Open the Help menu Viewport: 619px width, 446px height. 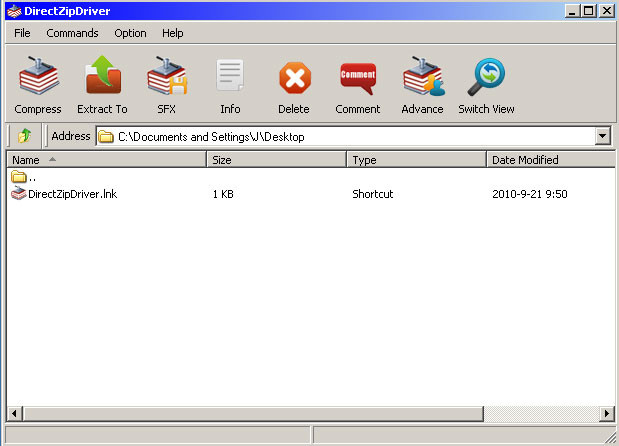click(173, 33)
